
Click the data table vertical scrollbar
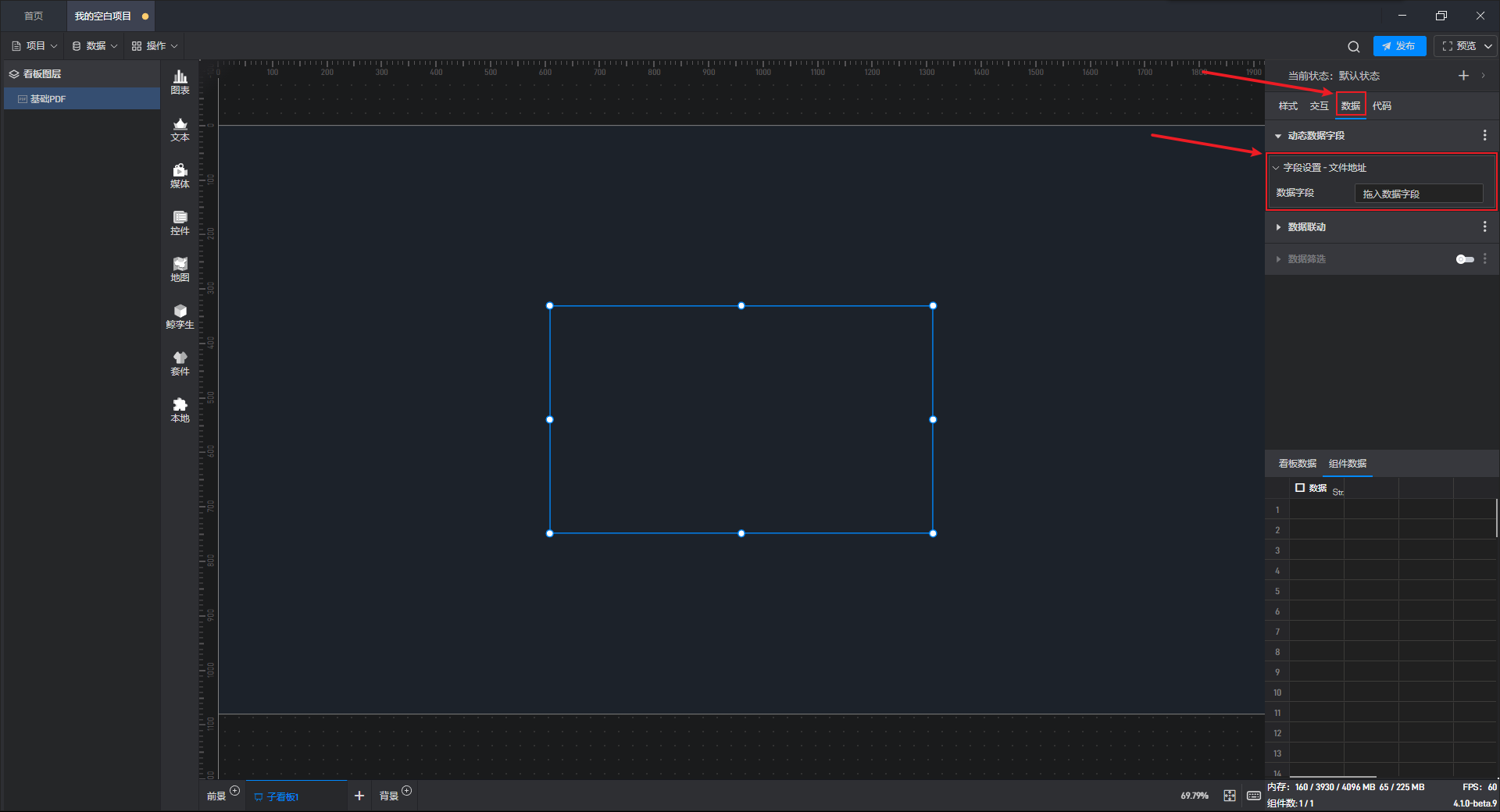[x=1497, y=518]
